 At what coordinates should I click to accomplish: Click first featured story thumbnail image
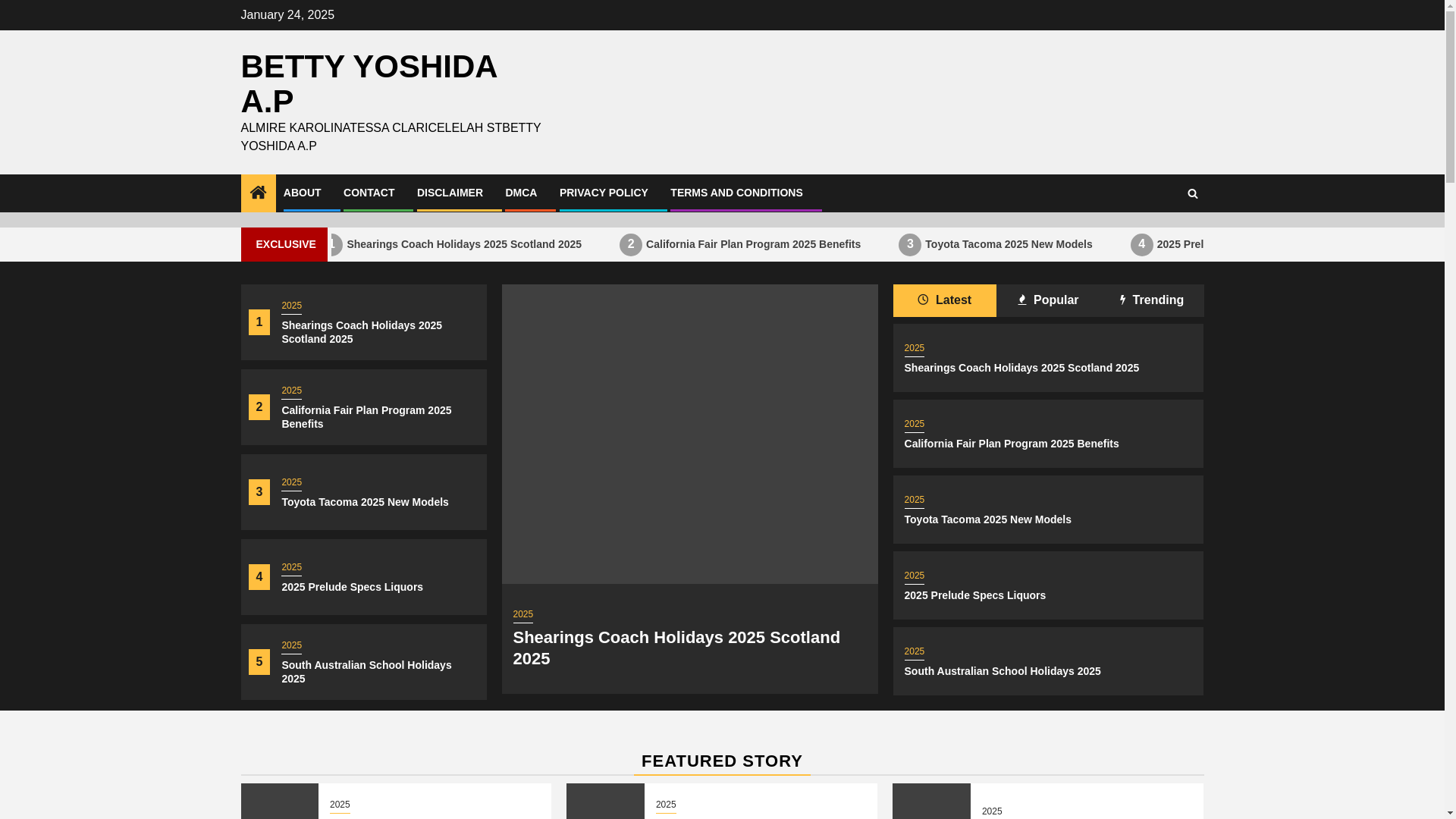click(x=280, y=801)
